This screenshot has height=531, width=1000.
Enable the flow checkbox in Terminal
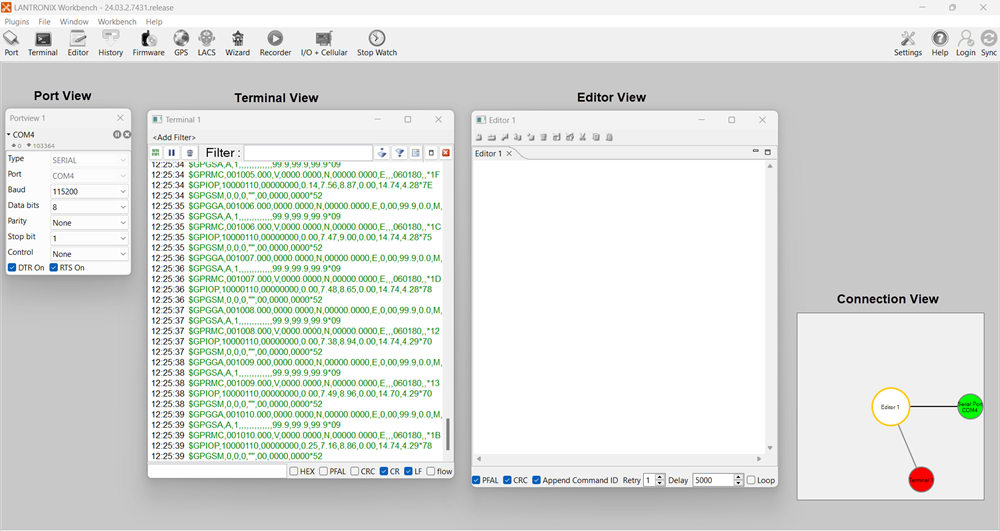[430, 472]
